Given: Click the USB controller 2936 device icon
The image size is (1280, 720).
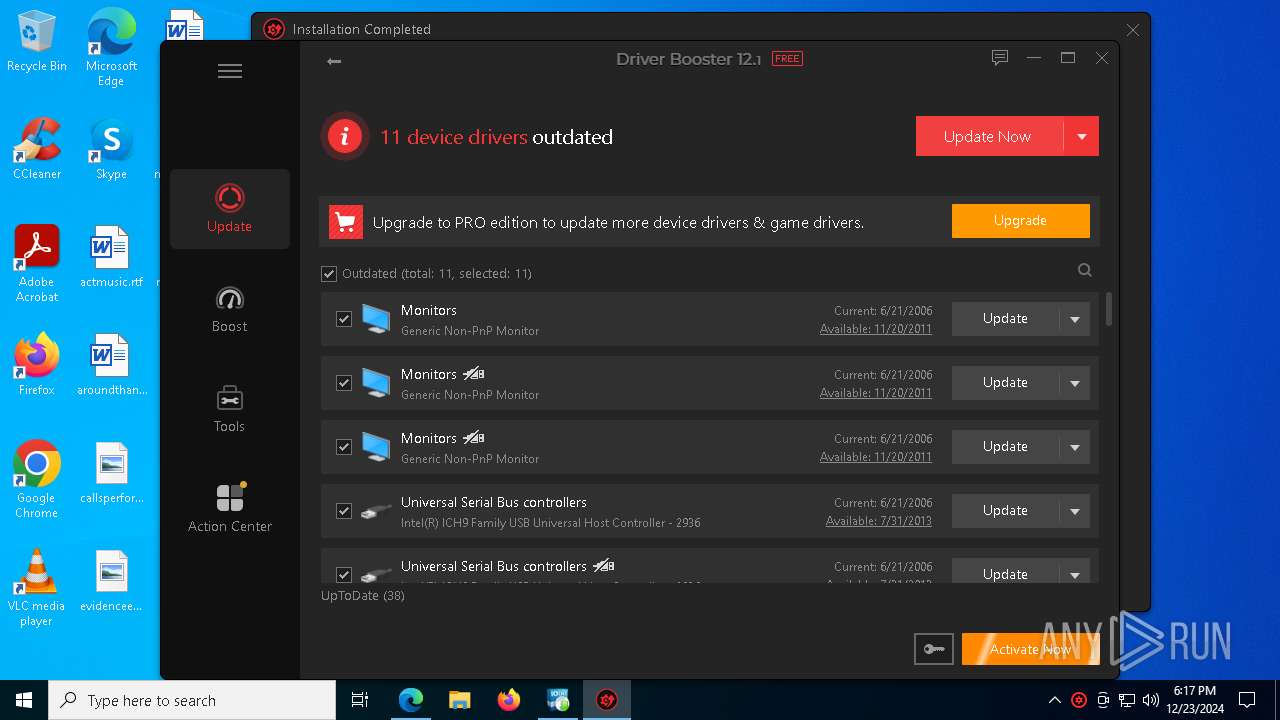Looking at the screenshot, I should click(376, 511).
